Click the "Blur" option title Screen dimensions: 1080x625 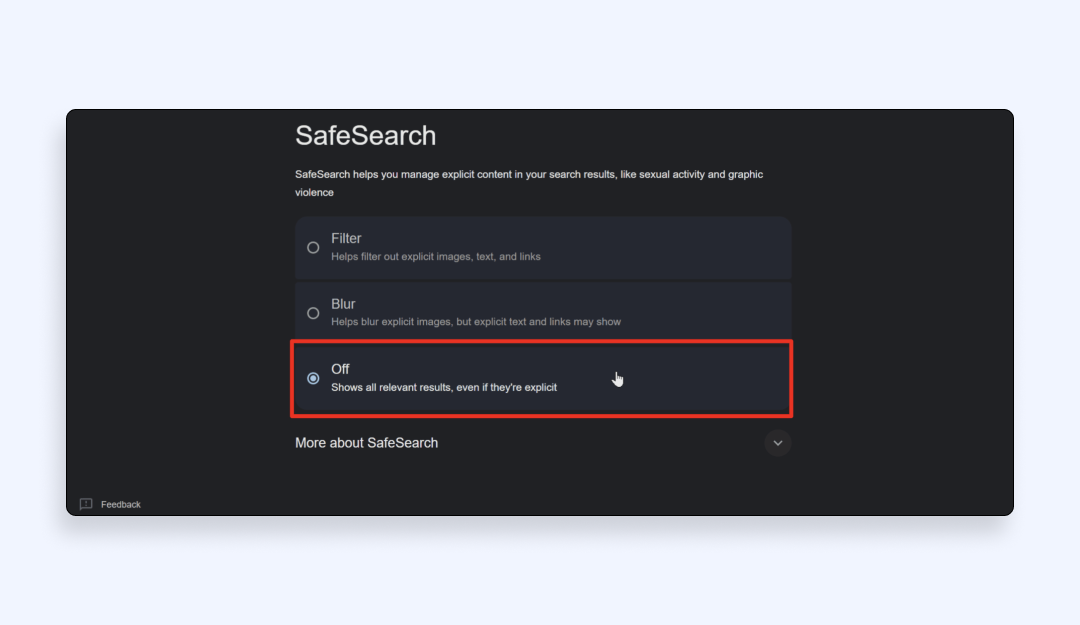tap(343, 304)
